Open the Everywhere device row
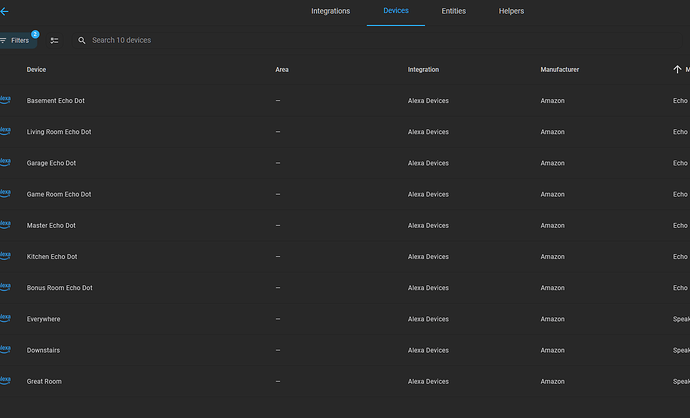The height and width of the screenshot is (418, 690). (x=345, y=319)
